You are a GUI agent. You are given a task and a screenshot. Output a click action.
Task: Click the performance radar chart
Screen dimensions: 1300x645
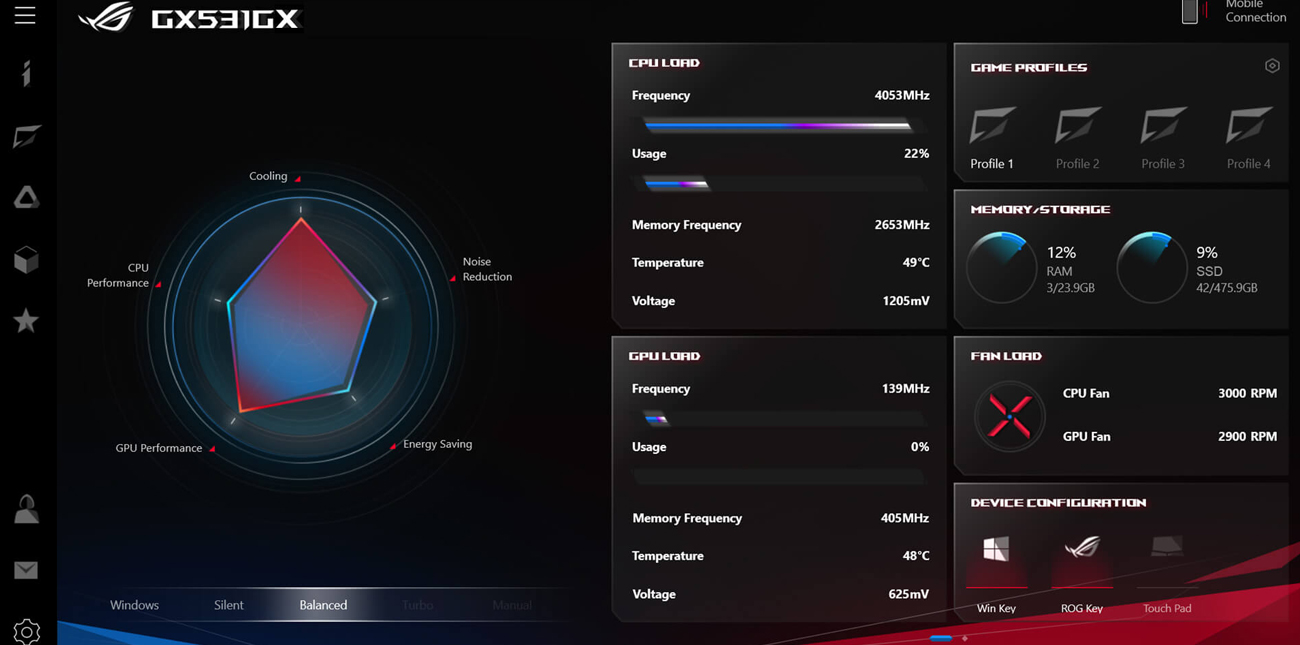click(301, 325)
